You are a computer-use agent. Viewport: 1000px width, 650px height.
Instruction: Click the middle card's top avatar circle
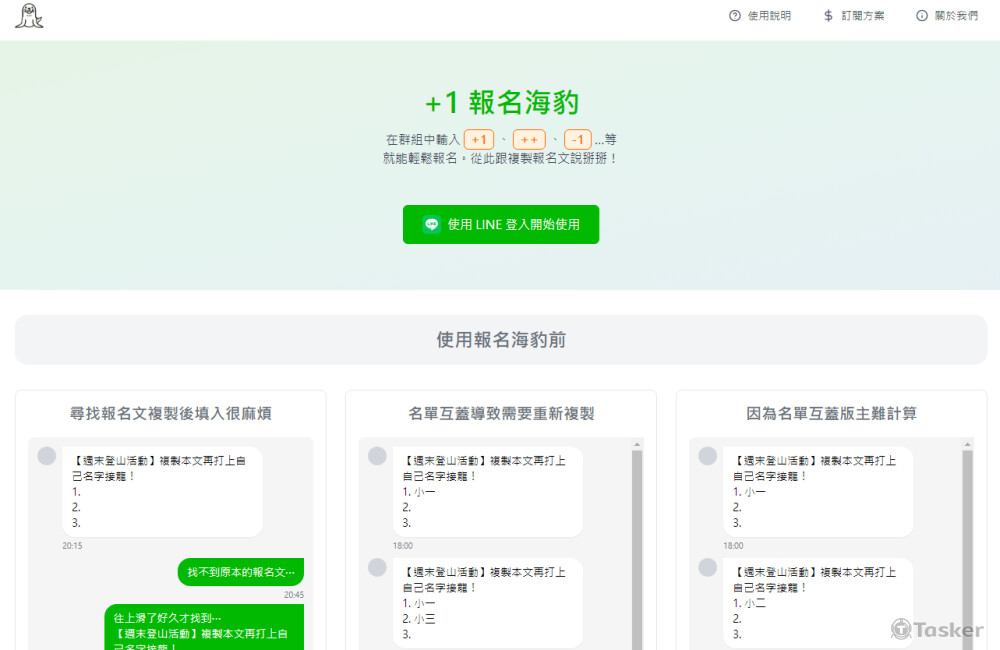(377, 456)
